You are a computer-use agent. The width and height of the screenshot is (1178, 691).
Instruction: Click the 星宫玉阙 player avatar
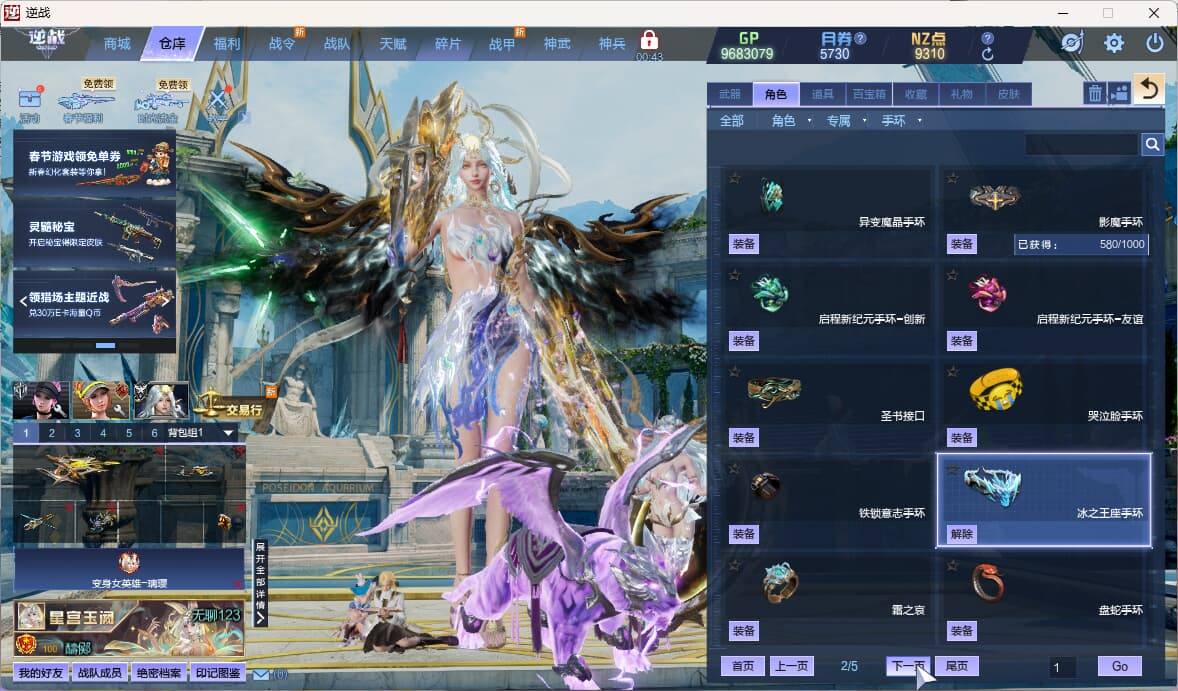point(30,617)
